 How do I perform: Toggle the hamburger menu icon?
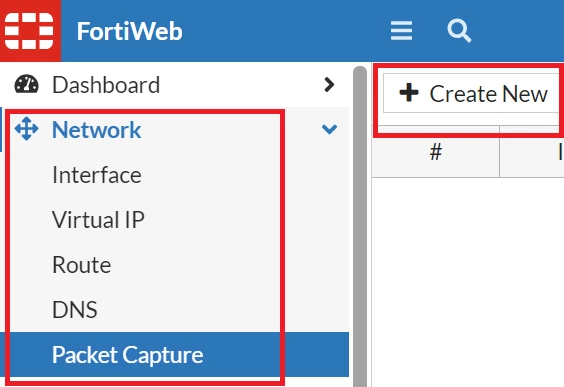pos(401,31)
